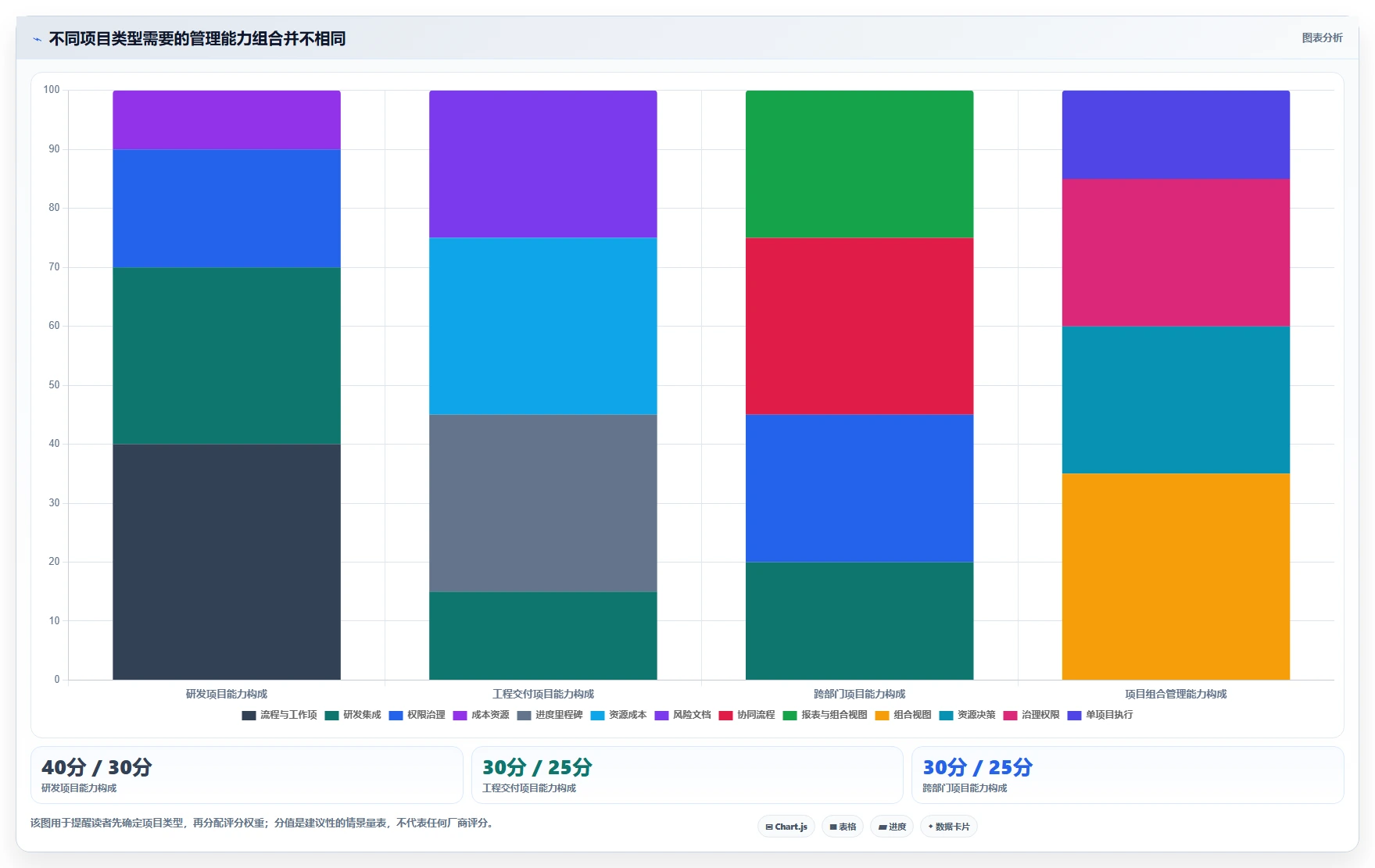Click the 项目组合管理能力构成 x-axis label
The height and width of the screenshot is (868, 1375).
coord(1176,694)
